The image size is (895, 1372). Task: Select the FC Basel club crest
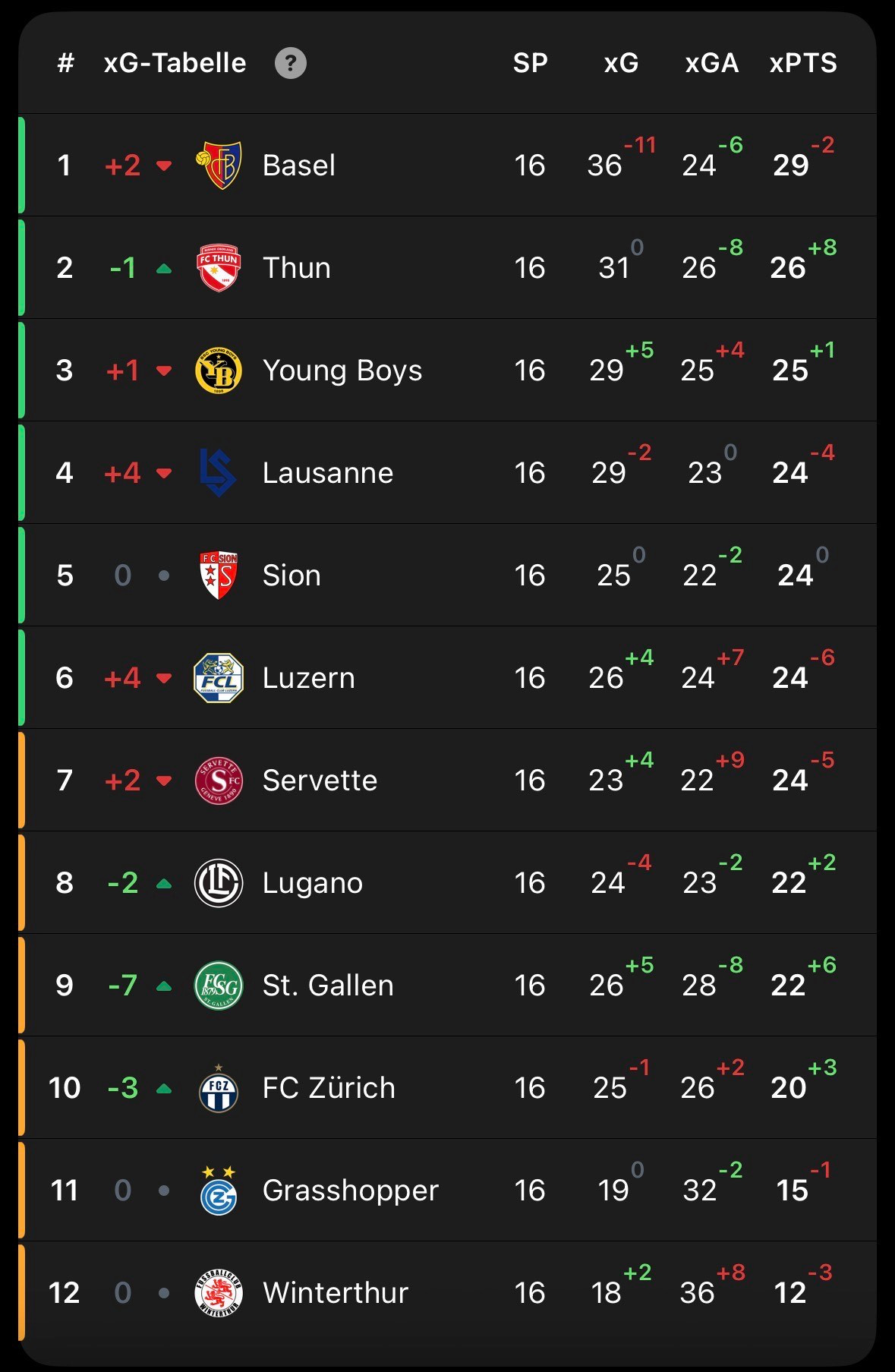(219, 164)
